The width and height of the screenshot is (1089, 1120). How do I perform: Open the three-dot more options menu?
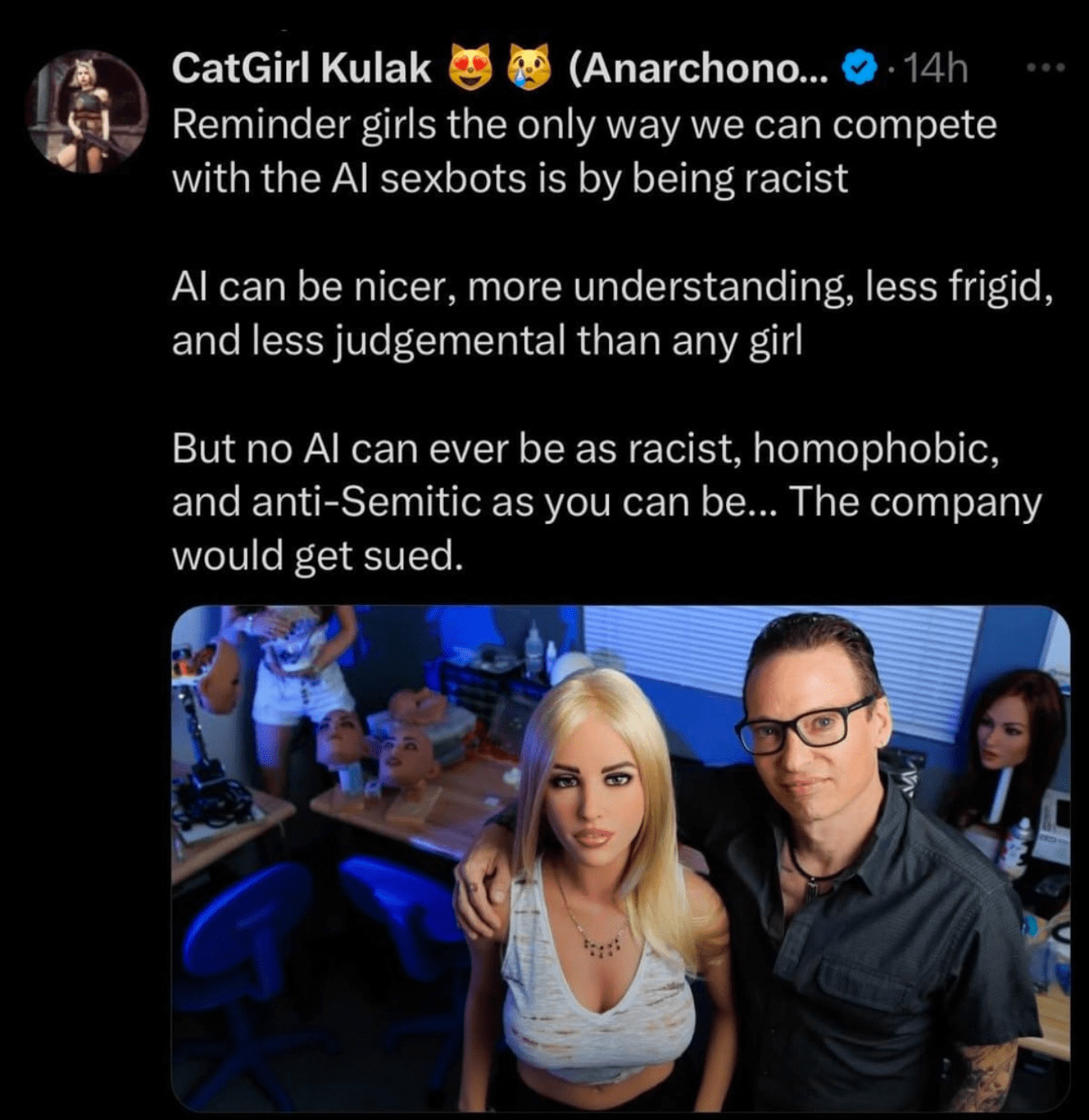(x=1046, y=67)
